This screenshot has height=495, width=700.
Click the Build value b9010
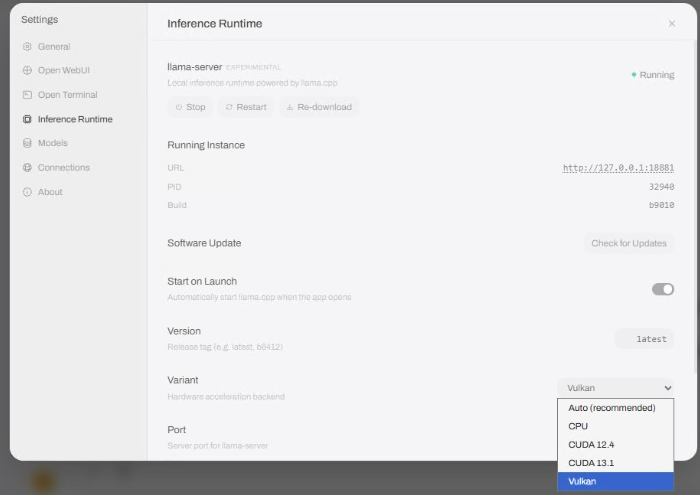tap(662, 205)
